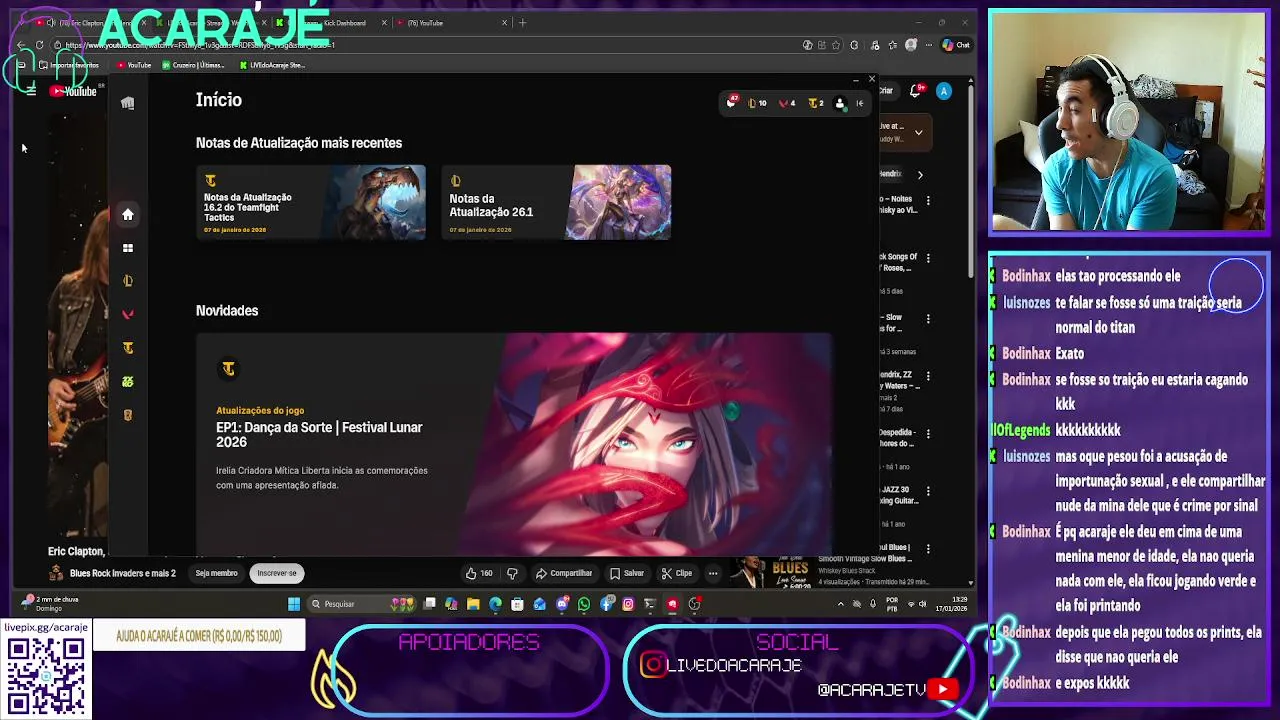Open Windows Start menu
The height and width of the screenshot is (720, 1280).
point(294,604)
